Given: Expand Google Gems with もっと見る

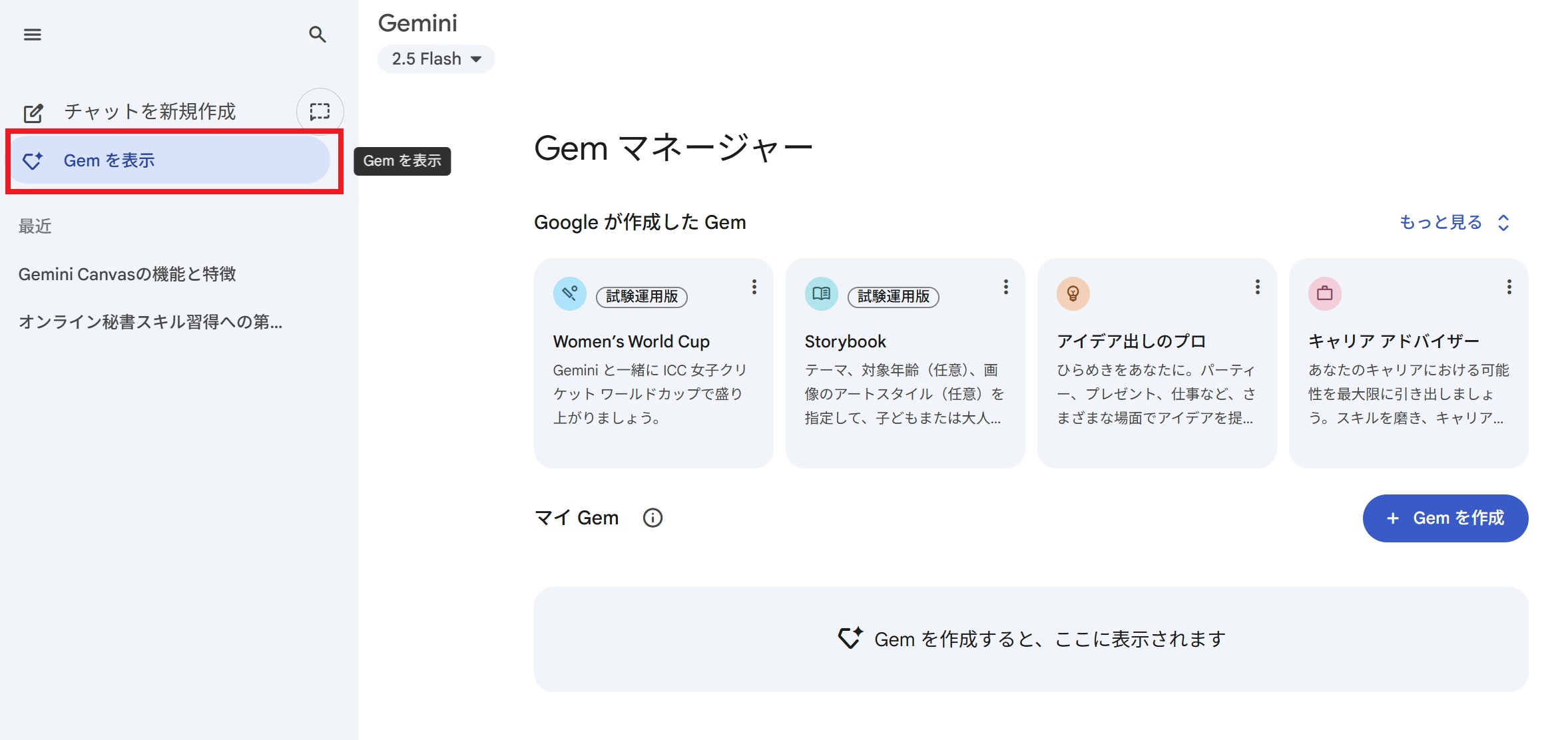Looking at the screenshot, I should click(x=1453, y=222).
